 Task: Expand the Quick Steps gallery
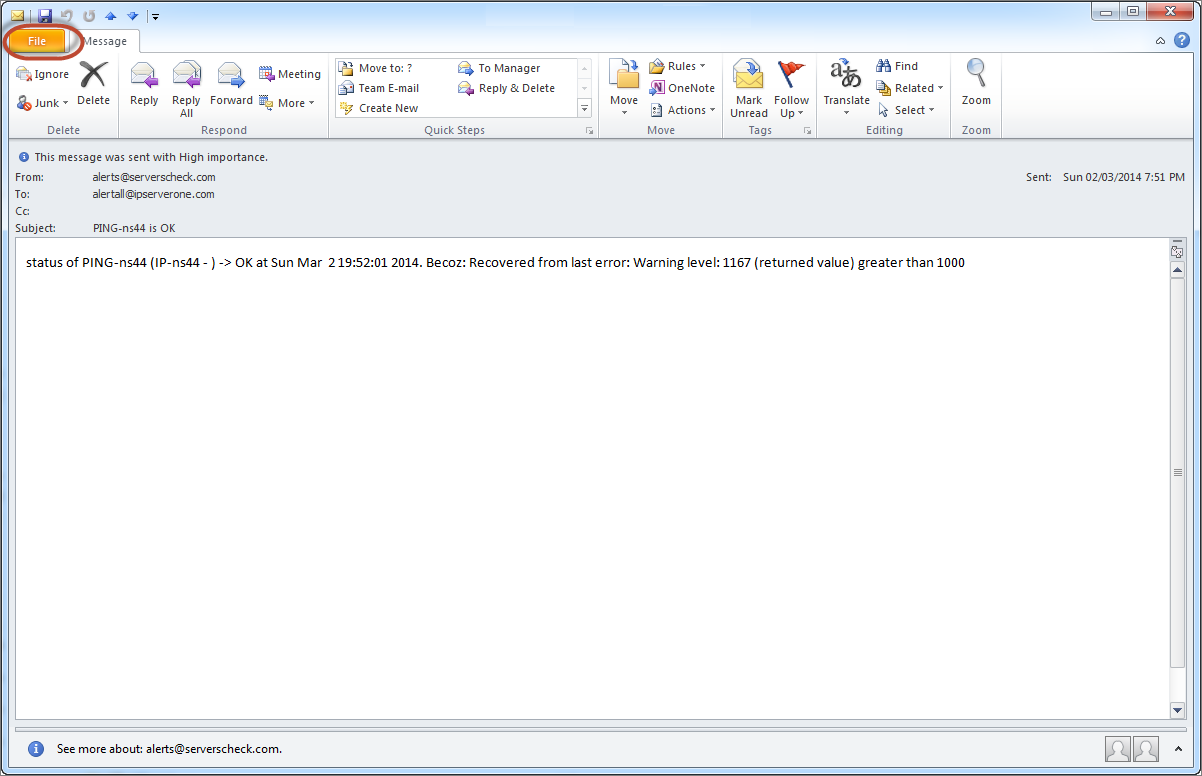(585, 108)
